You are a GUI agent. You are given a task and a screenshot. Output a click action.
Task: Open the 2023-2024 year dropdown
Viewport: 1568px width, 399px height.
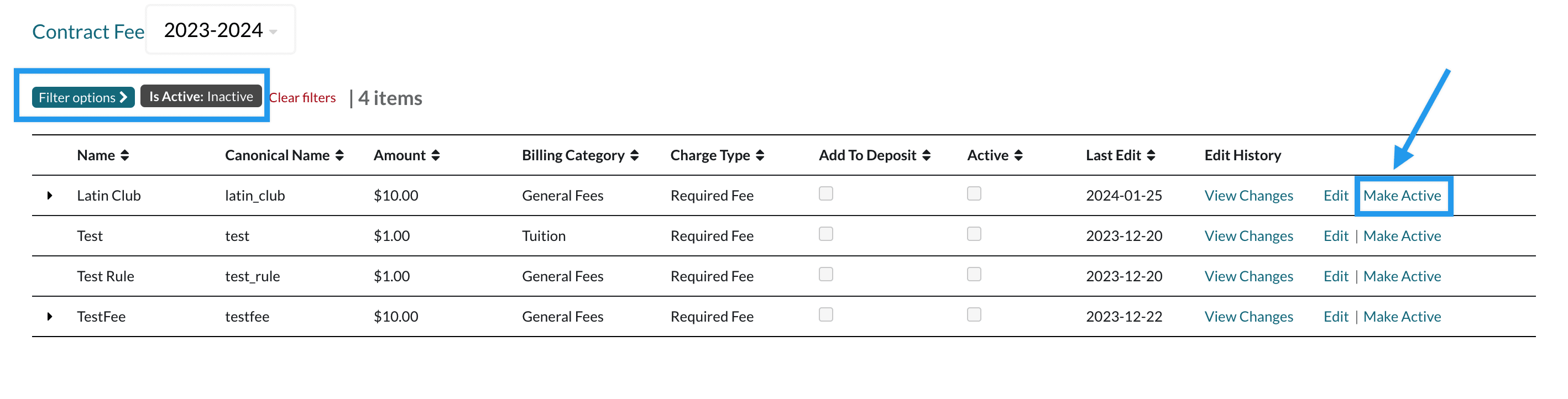(x=221, y=30)
